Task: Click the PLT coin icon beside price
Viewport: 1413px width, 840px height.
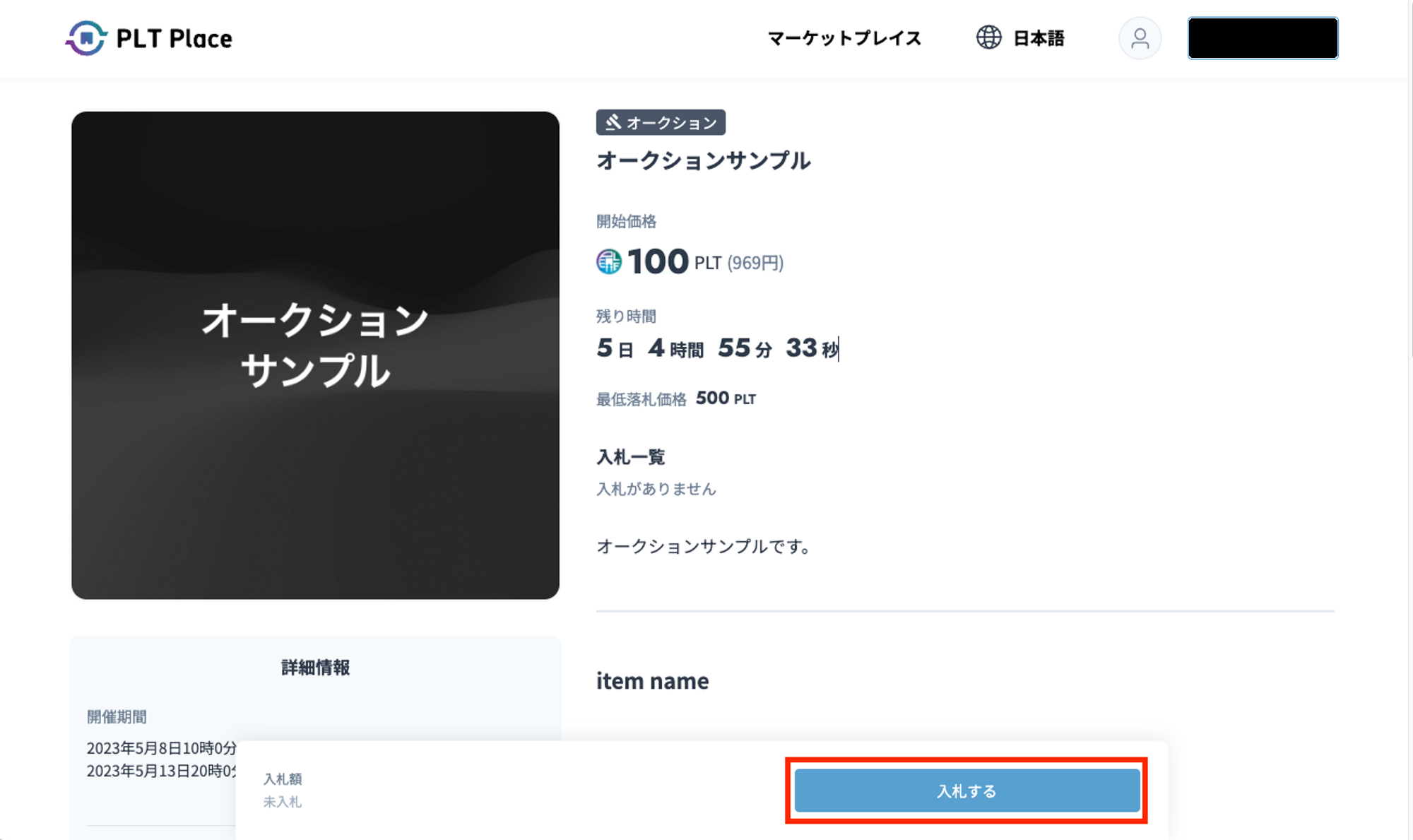Action: pos(608,262)
